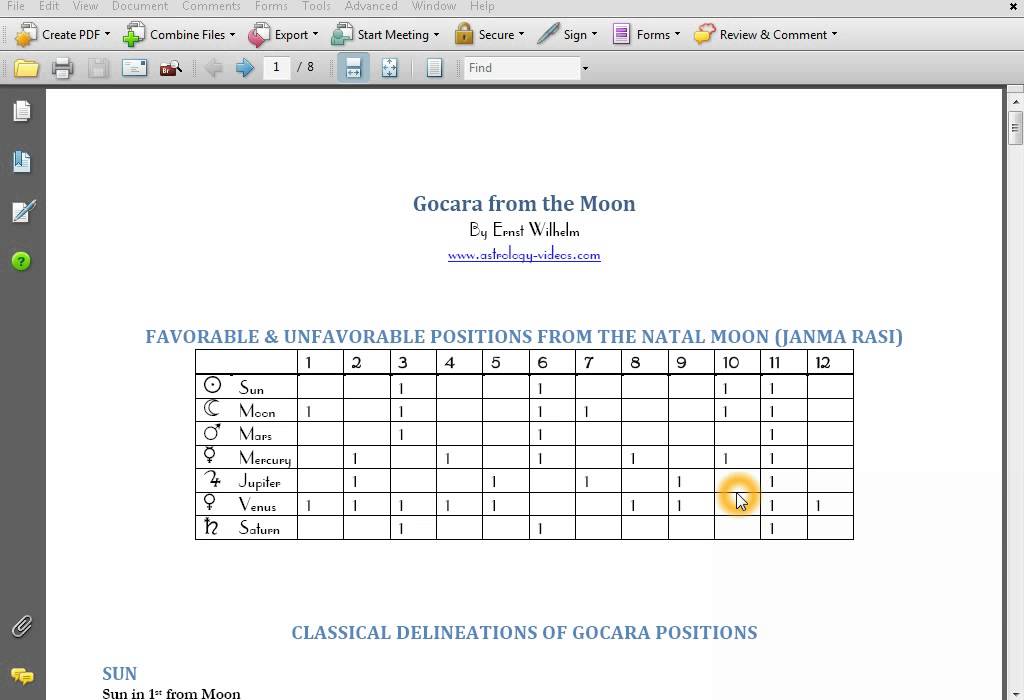Click the page number input field
The image size is (1024, 700).
(x=276, y=67)
